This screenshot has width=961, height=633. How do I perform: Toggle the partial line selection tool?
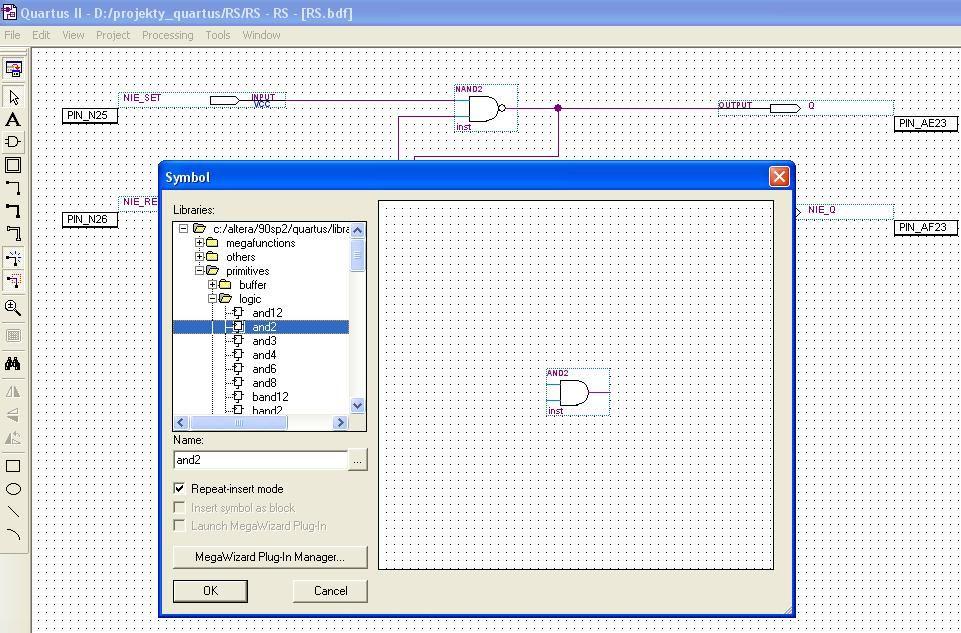coord(13,281)
